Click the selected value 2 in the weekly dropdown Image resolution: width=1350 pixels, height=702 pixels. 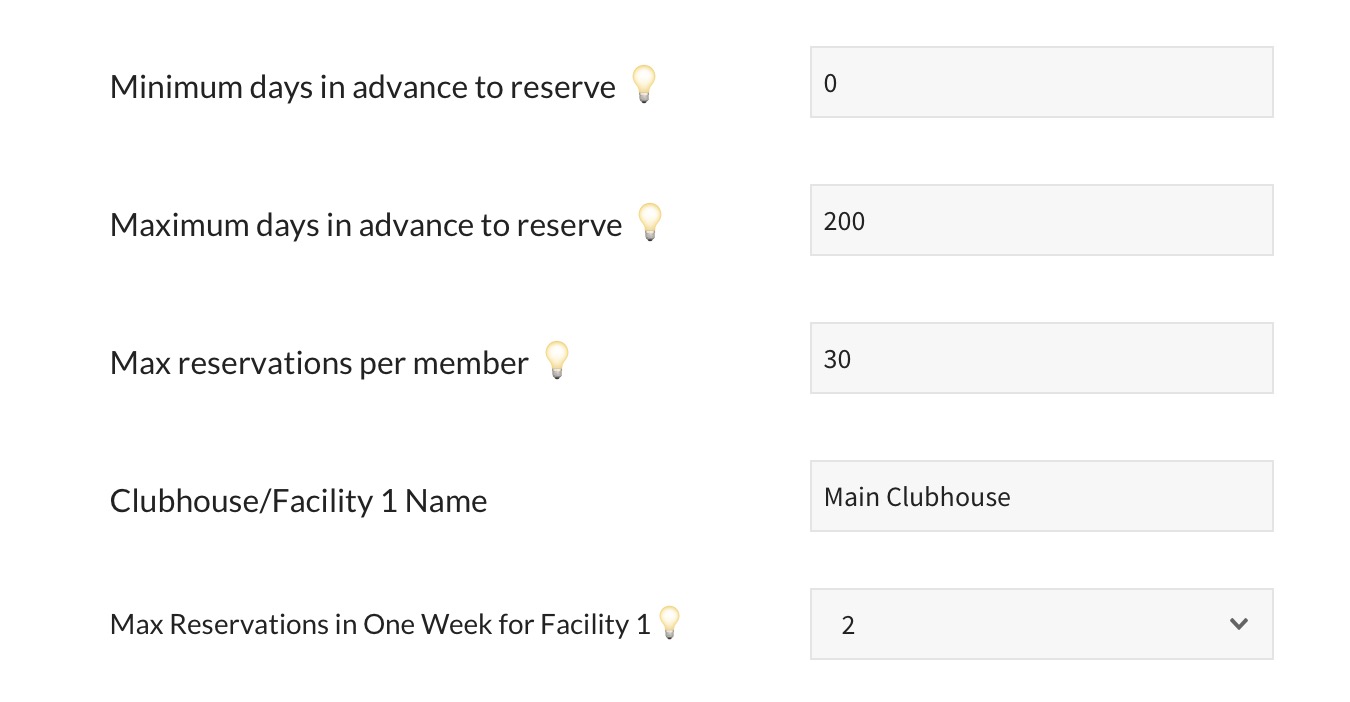848,626
